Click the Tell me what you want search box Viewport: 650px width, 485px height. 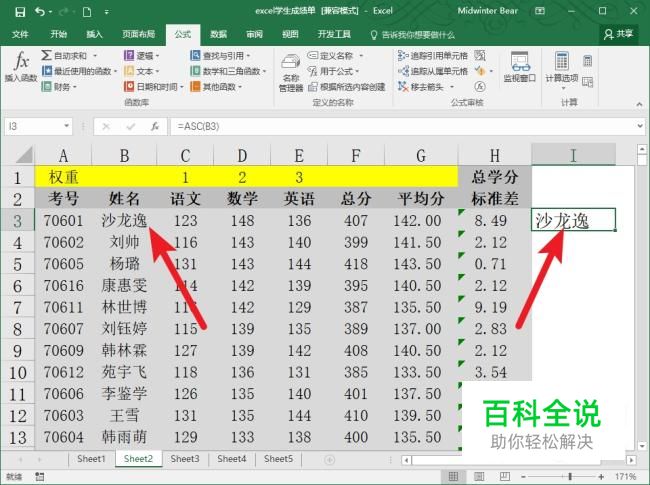tap(412, 35)
